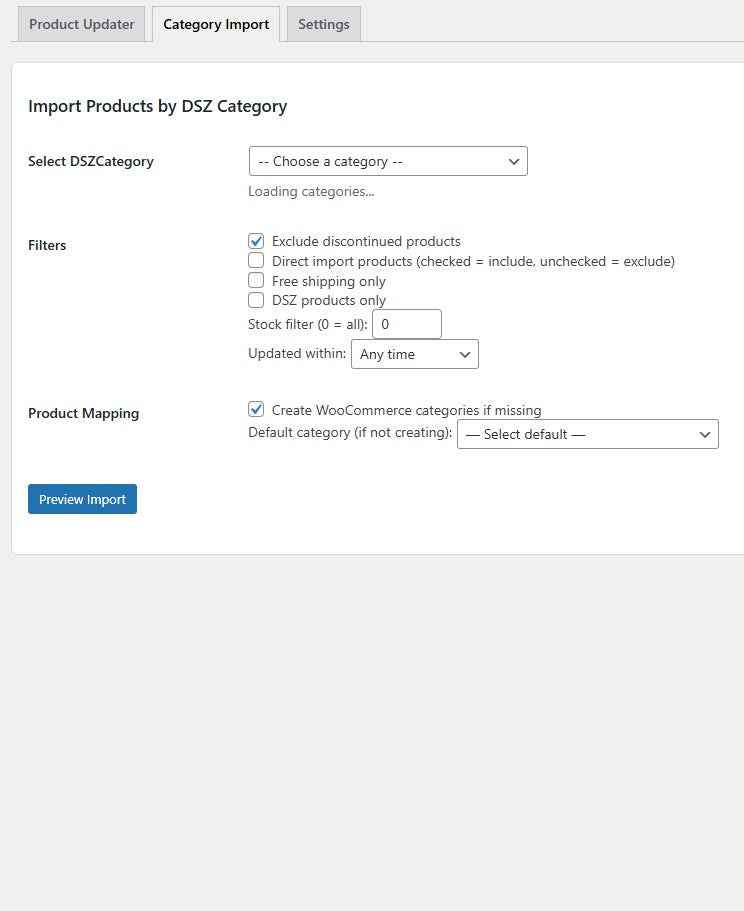Switch to the Product Updater tab

(x=81, y=24)
